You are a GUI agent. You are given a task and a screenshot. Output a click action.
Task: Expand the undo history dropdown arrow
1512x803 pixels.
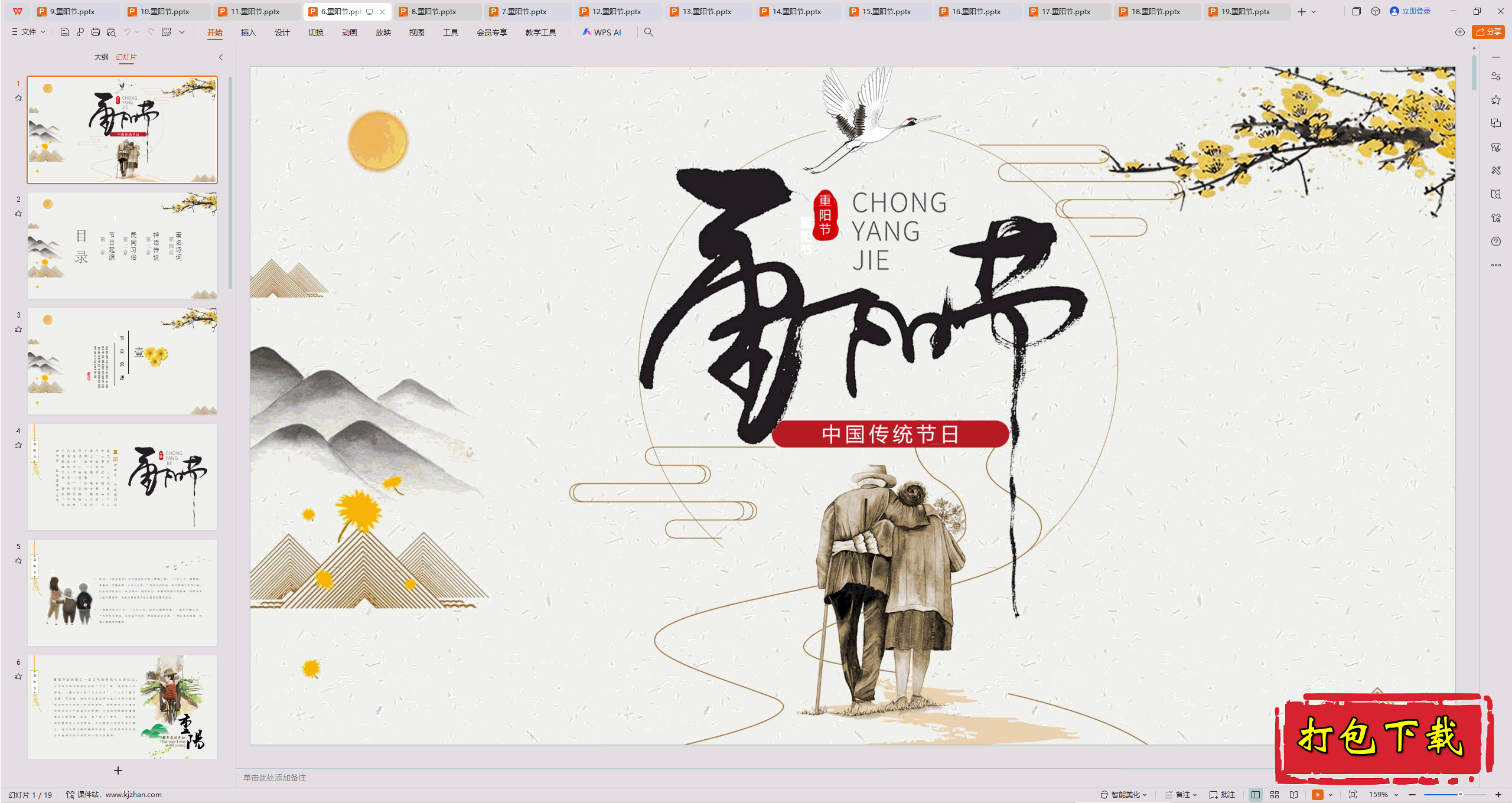(138, 32)
